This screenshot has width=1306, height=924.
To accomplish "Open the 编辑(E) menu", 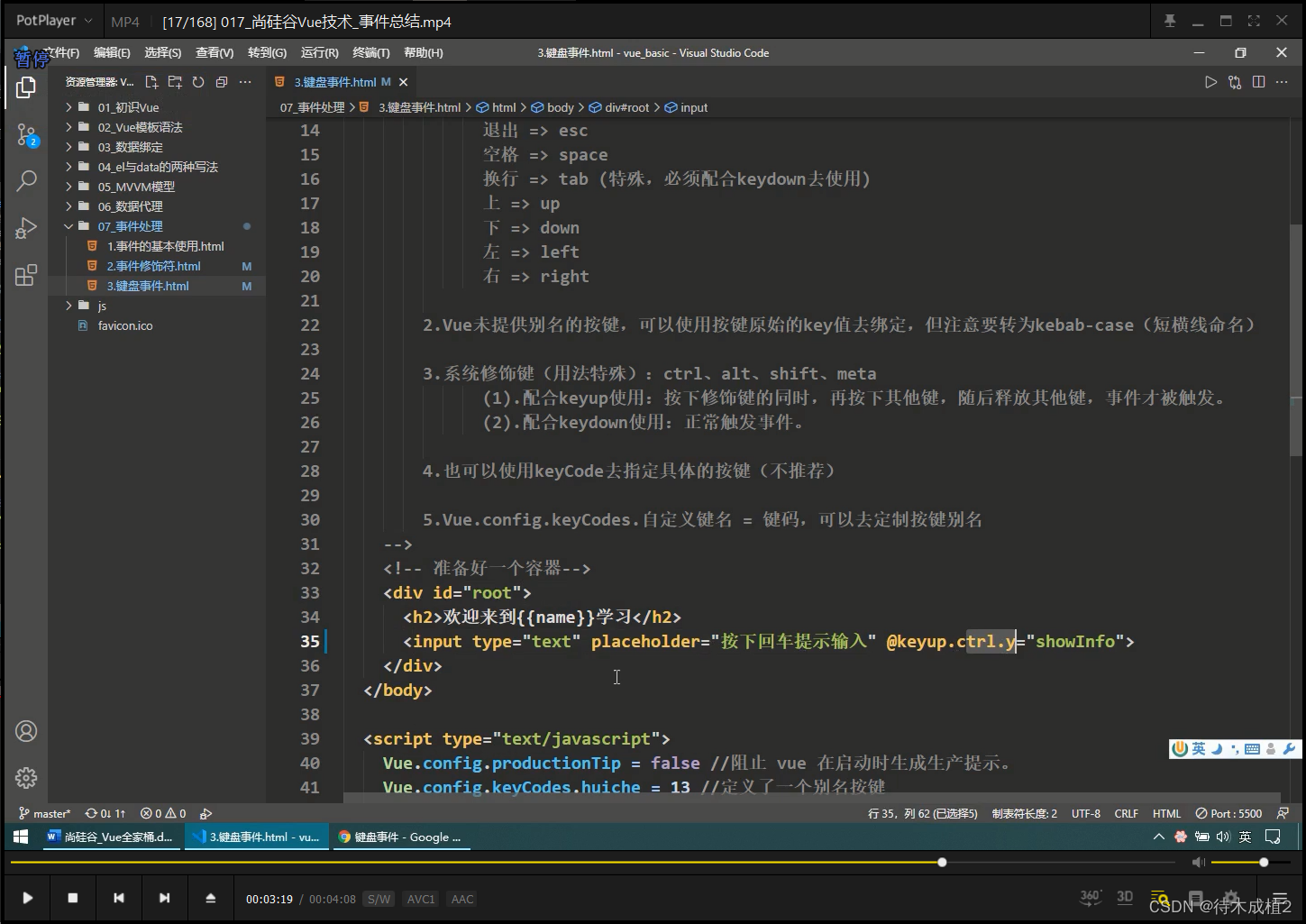I will coord(112,53).
